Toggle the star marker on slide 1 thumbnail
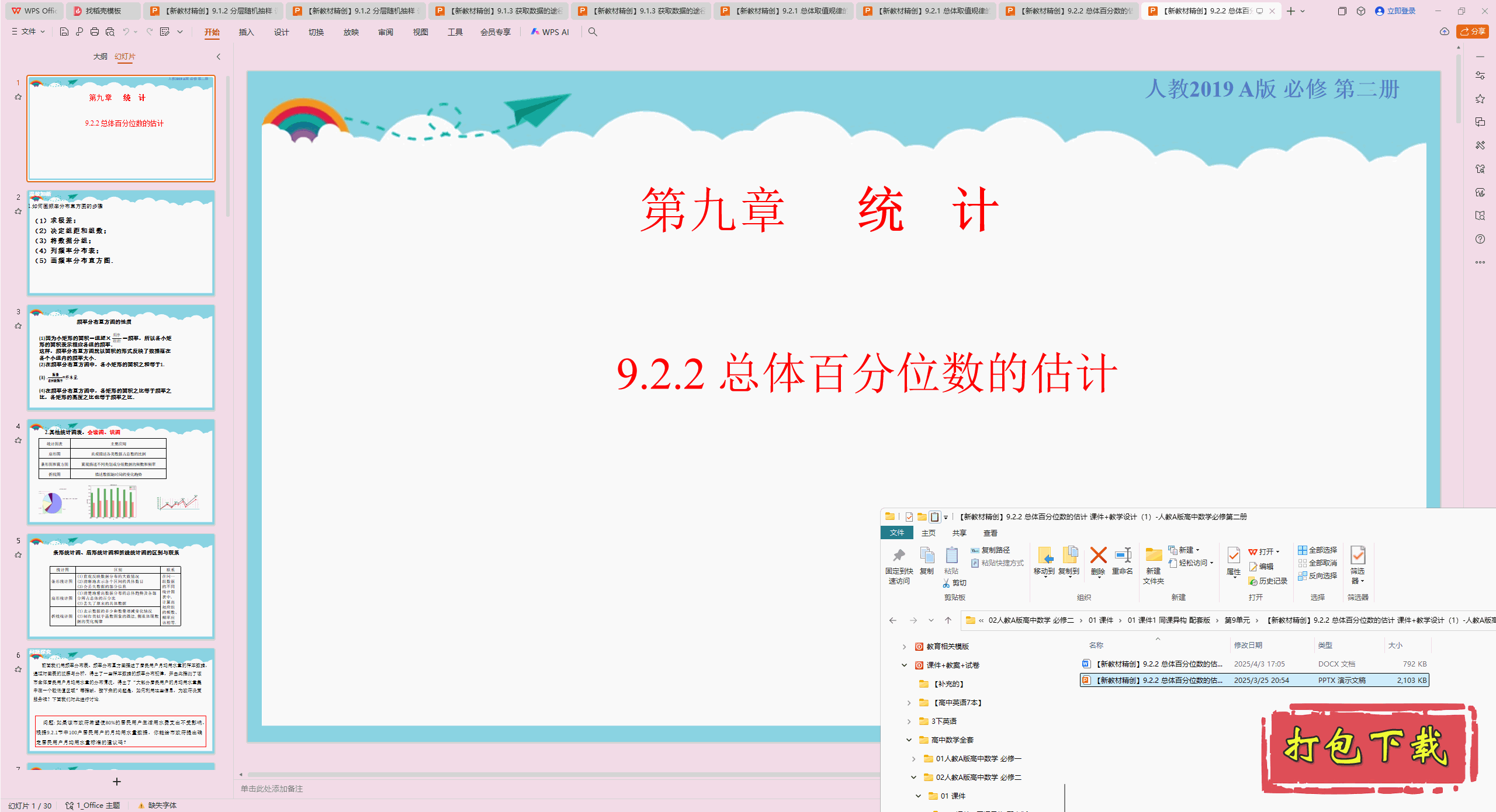 pos(18,97)
